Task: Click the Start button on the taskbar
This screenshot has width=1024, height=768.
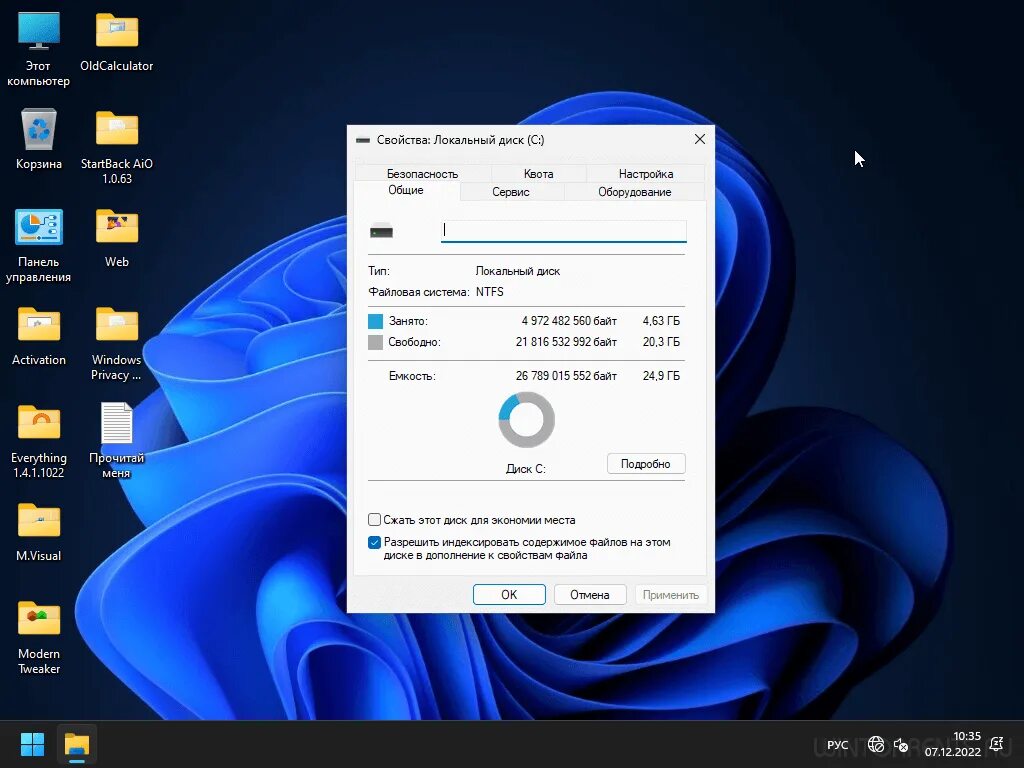Action: pyautogui.click(x=32, y=744)
